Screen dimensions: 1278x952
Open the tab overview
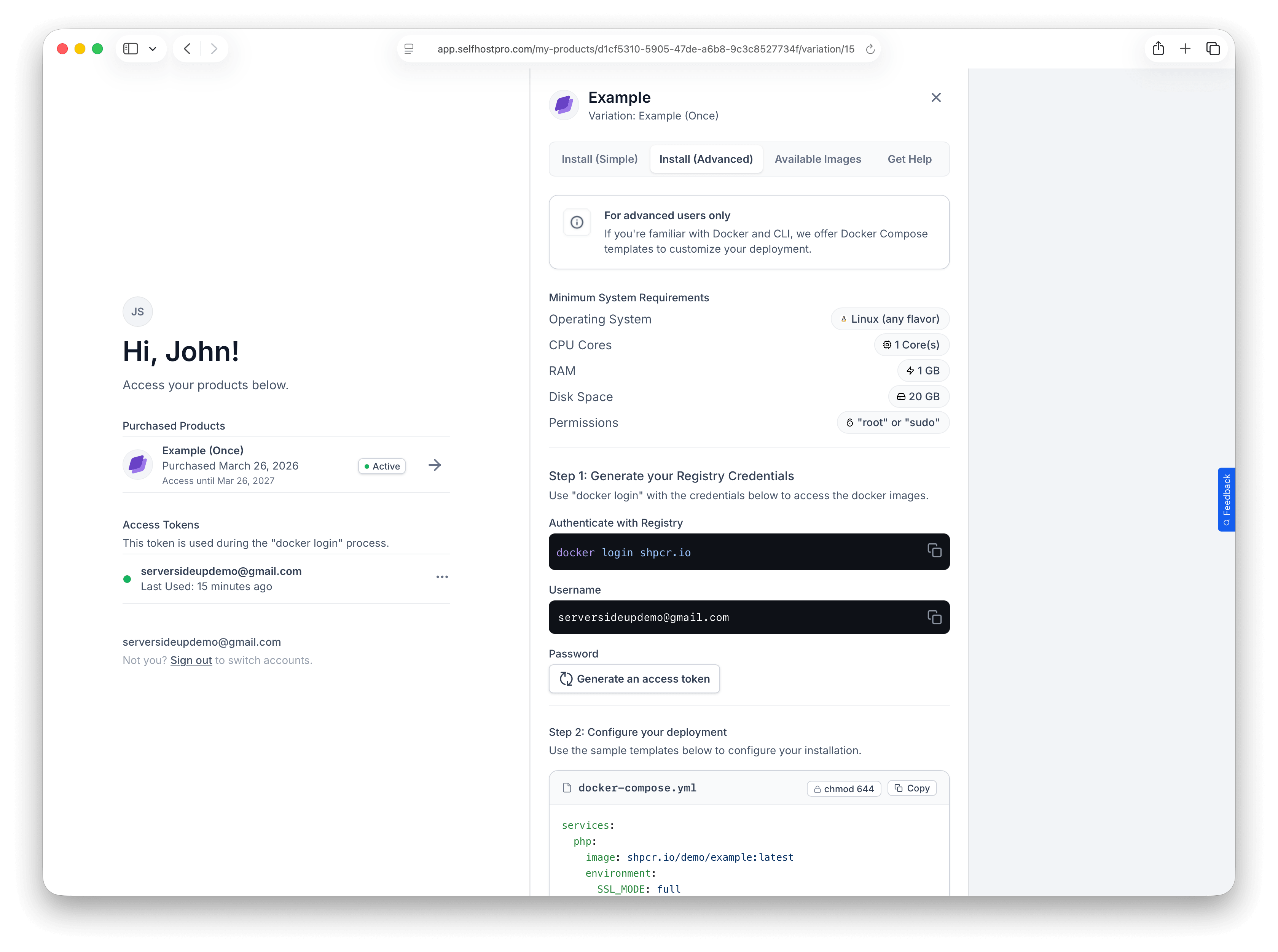(x=1213, y=48)
